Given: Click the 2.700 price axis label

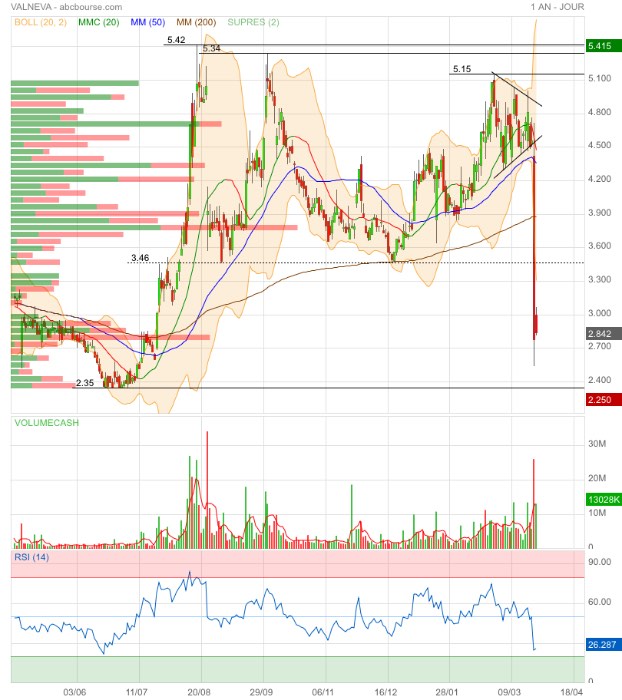Looking at the screenshot, I should [x=600, y=346].
